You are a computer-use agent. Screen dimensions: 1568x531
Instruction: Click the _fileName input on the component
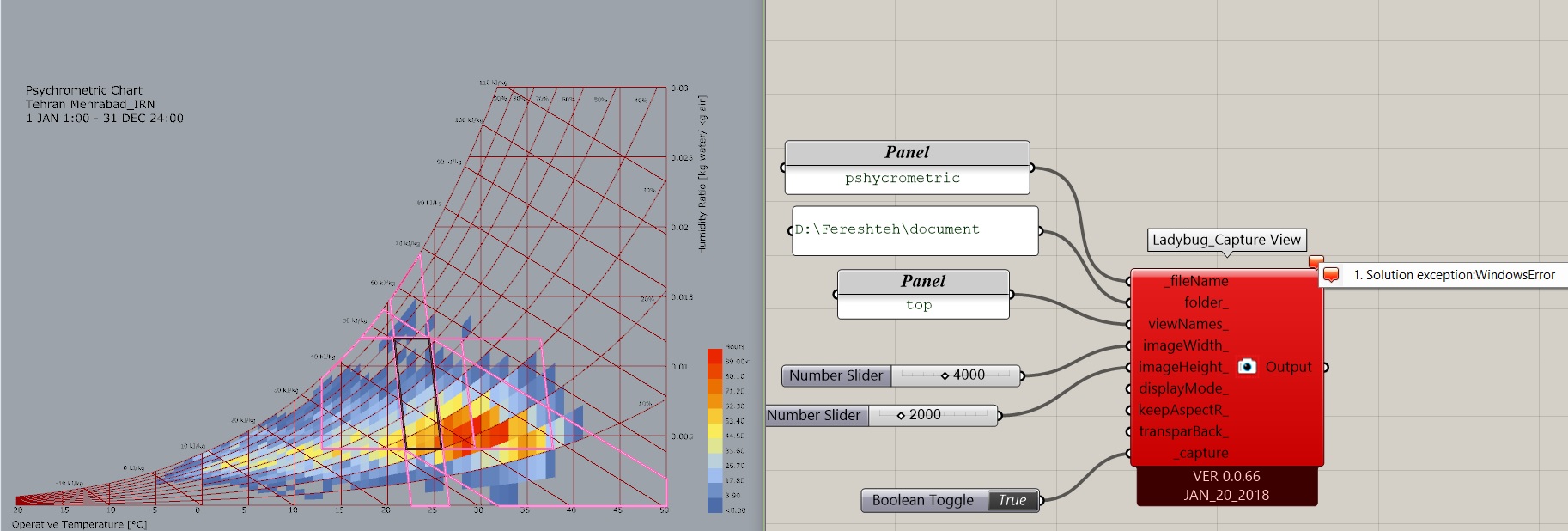[1196, 281]
